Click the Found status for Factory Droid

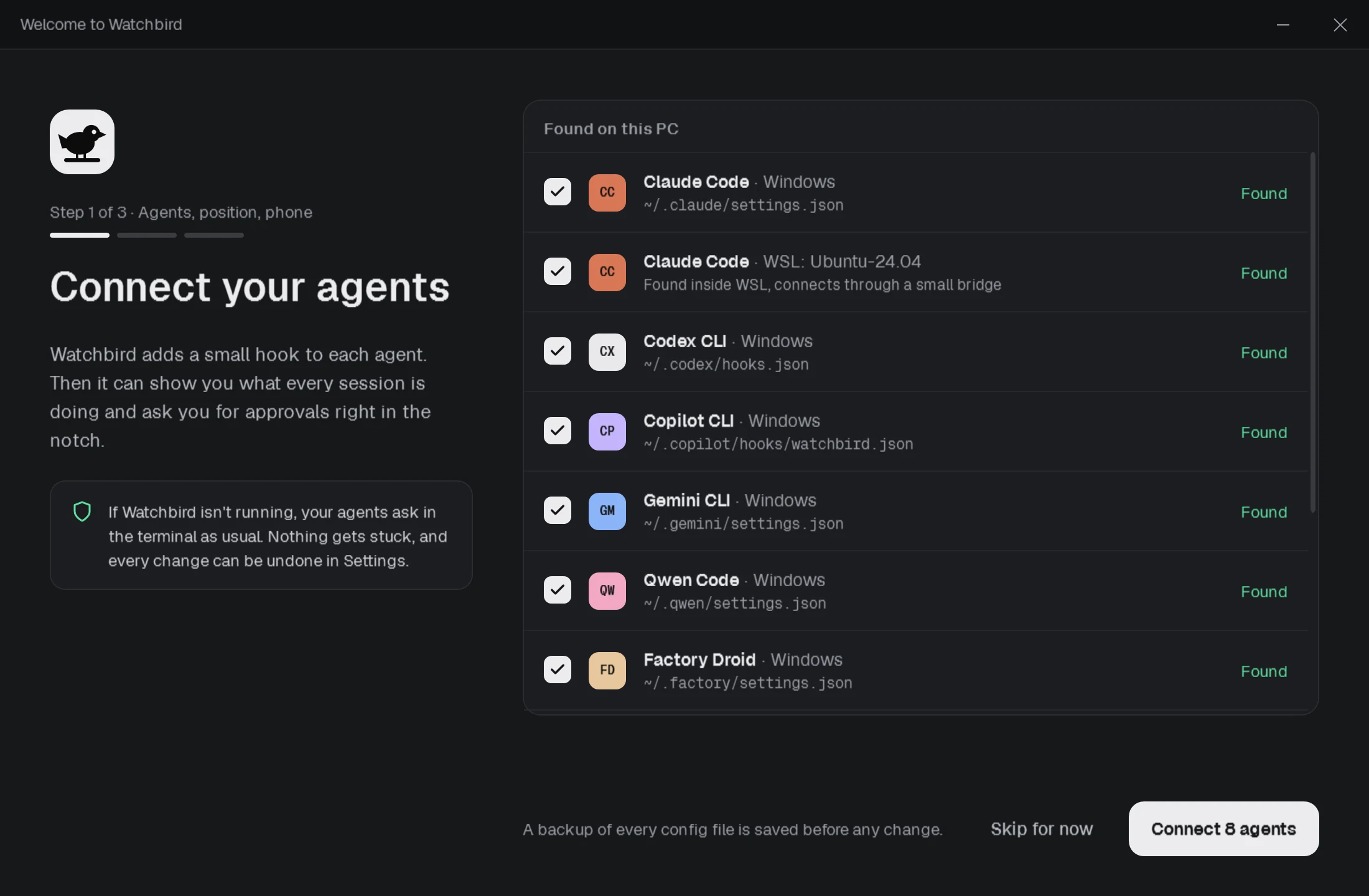[1264, 671]
